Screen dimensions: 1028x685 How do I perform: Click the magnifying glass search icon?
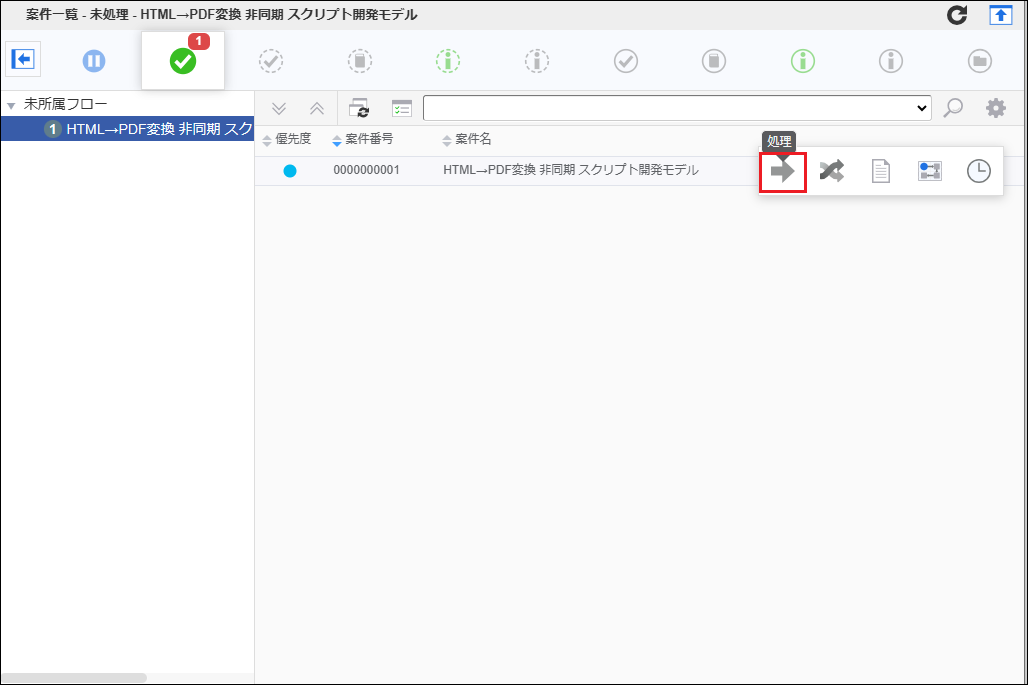pos(953,108)
